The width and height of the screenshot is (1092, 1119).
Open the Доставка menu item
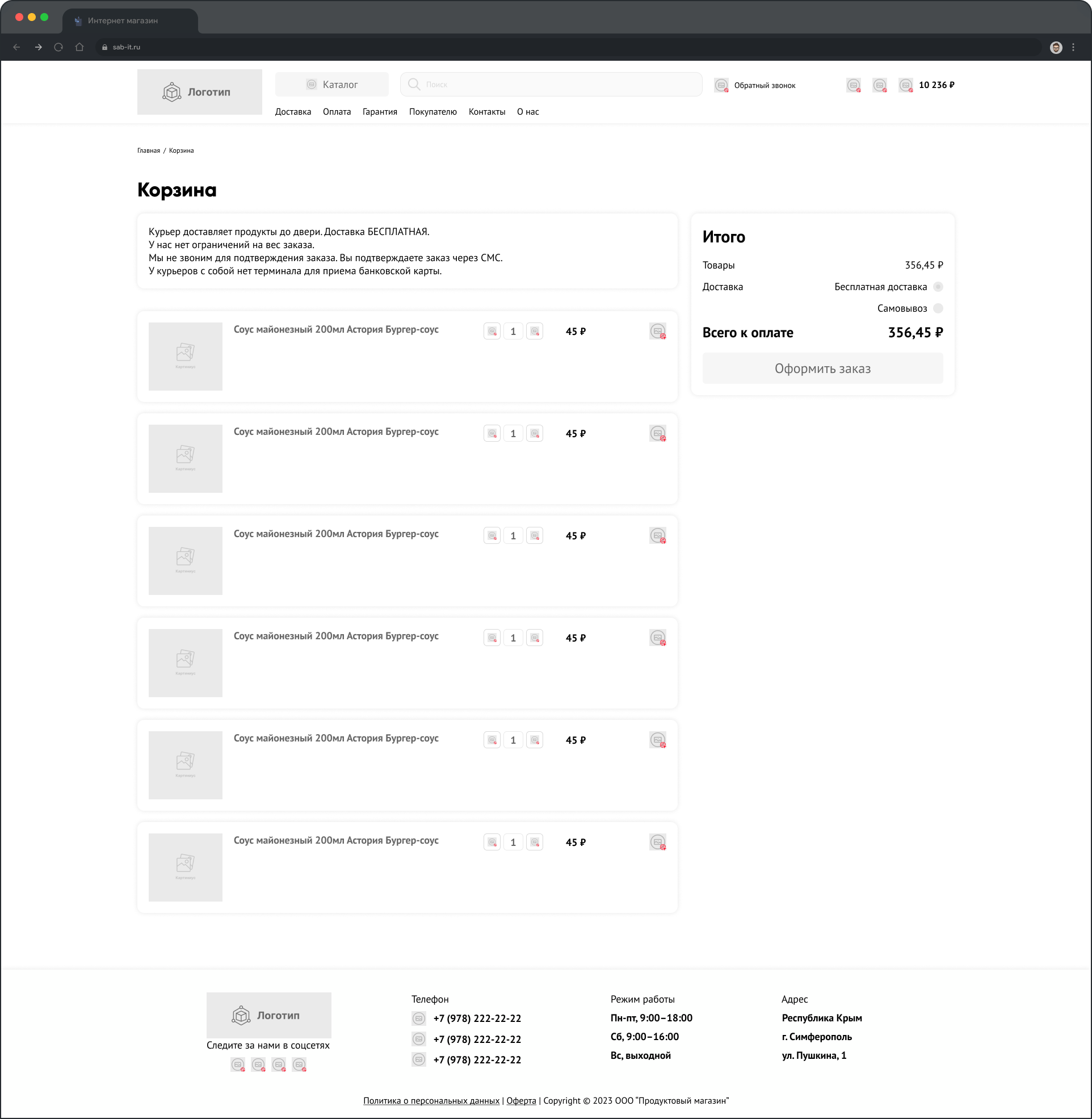[292, 112]
